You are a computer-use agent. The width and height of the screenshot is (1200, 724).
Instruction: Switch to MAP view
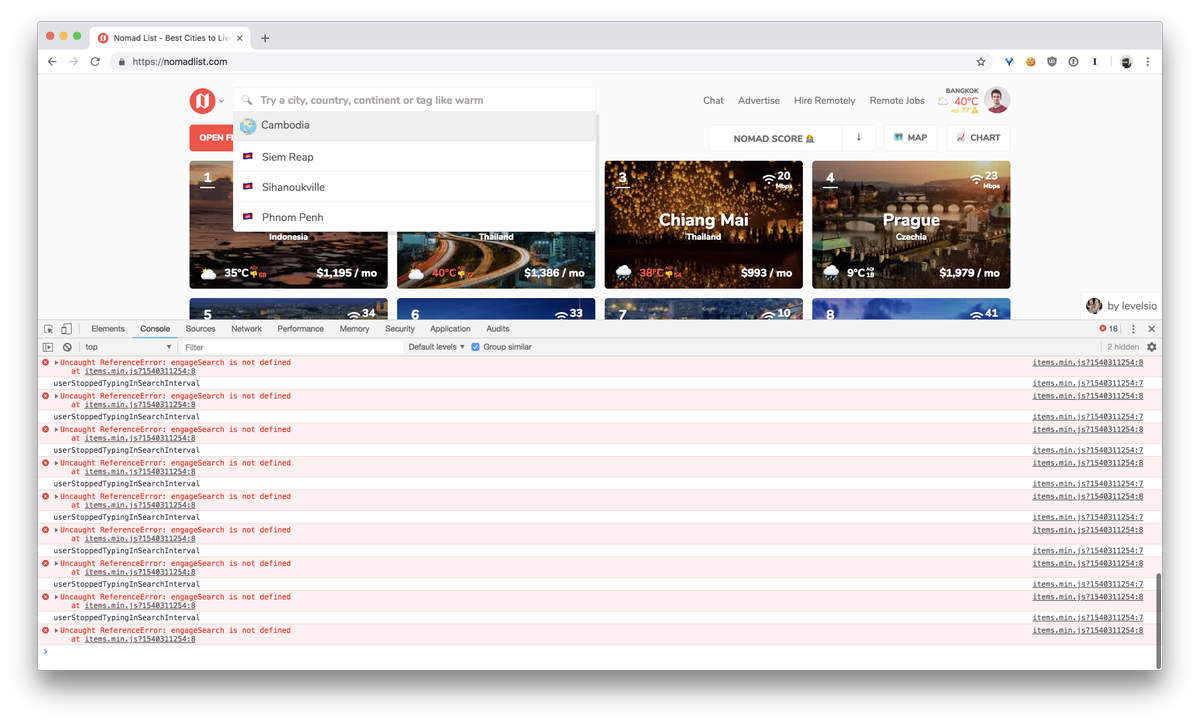pyautogui.click(x=910, y=138)
